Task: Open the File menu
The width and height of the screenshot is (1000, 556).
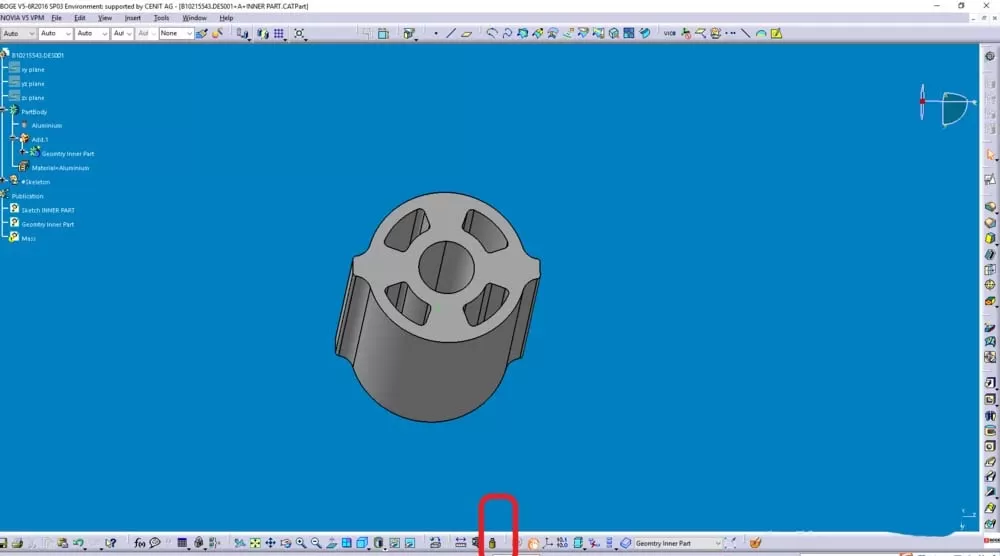Action: [57, 18]
